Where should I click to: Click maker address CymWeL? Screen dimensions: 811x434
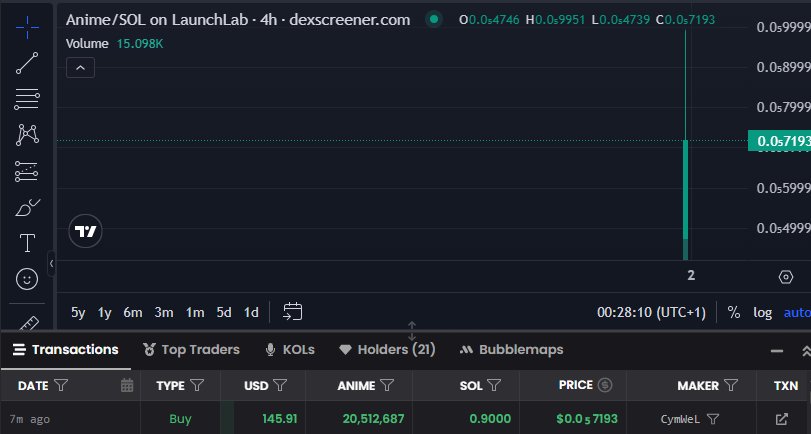[x=680, y=419]
